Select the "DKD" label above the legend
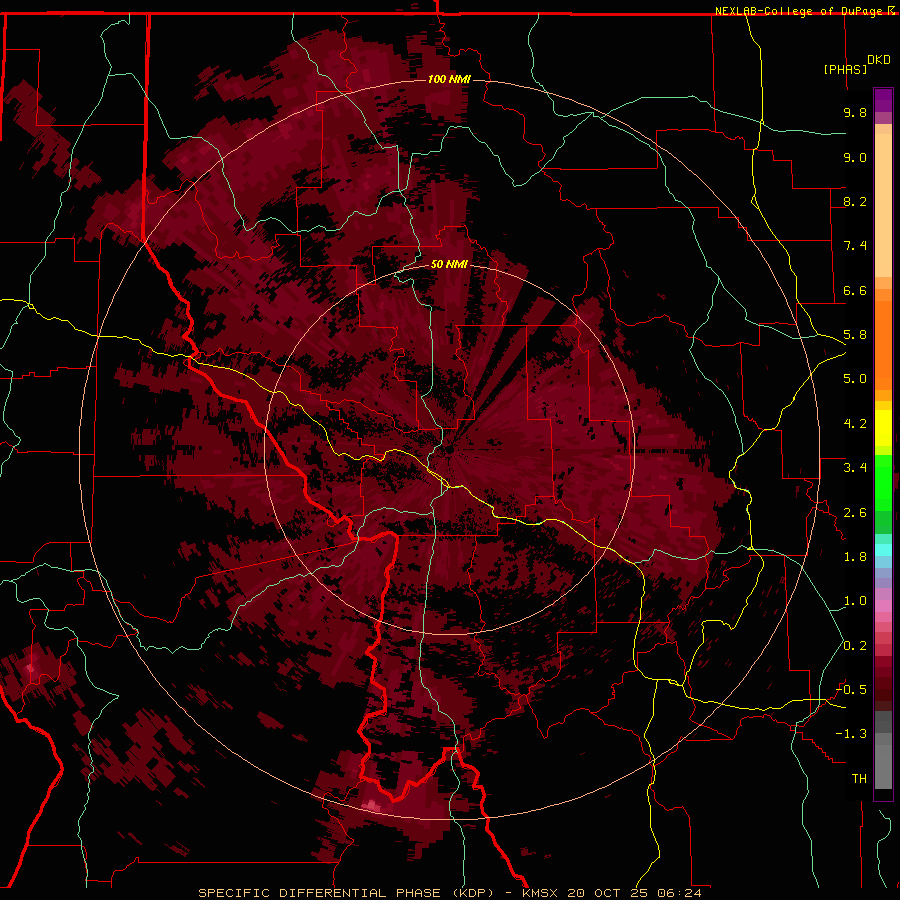Viewport: 900px width, 900px height. click(x=879, y=59)
